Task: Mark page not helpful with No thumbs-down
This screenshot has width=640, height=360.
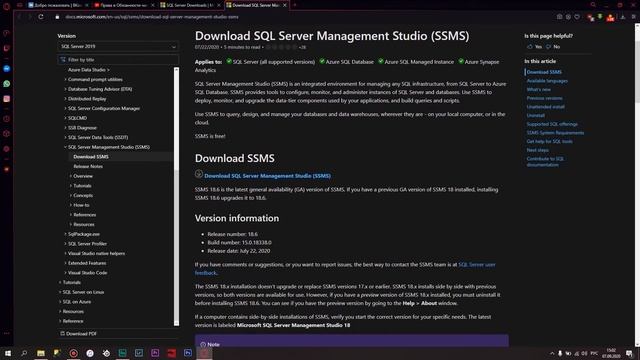Action: click(x=553, y=47)
